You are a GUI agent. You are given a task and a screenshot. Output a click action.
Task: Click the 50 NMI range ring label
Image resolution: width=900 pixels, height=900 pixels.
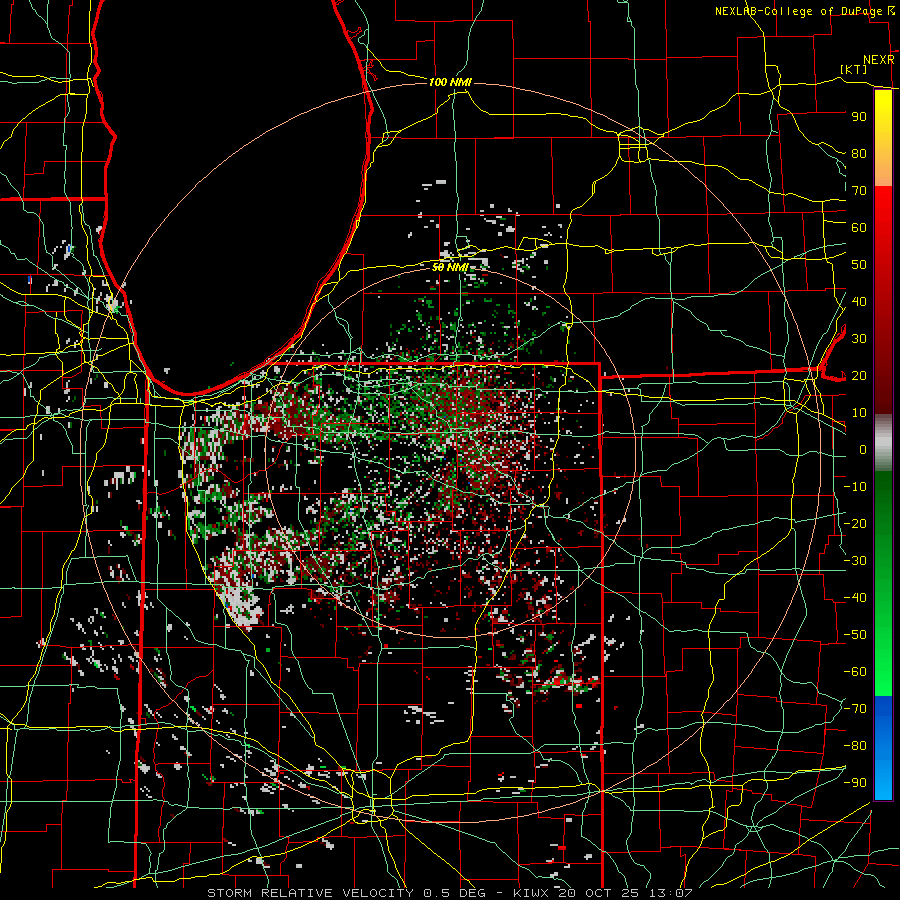(450, 267)
